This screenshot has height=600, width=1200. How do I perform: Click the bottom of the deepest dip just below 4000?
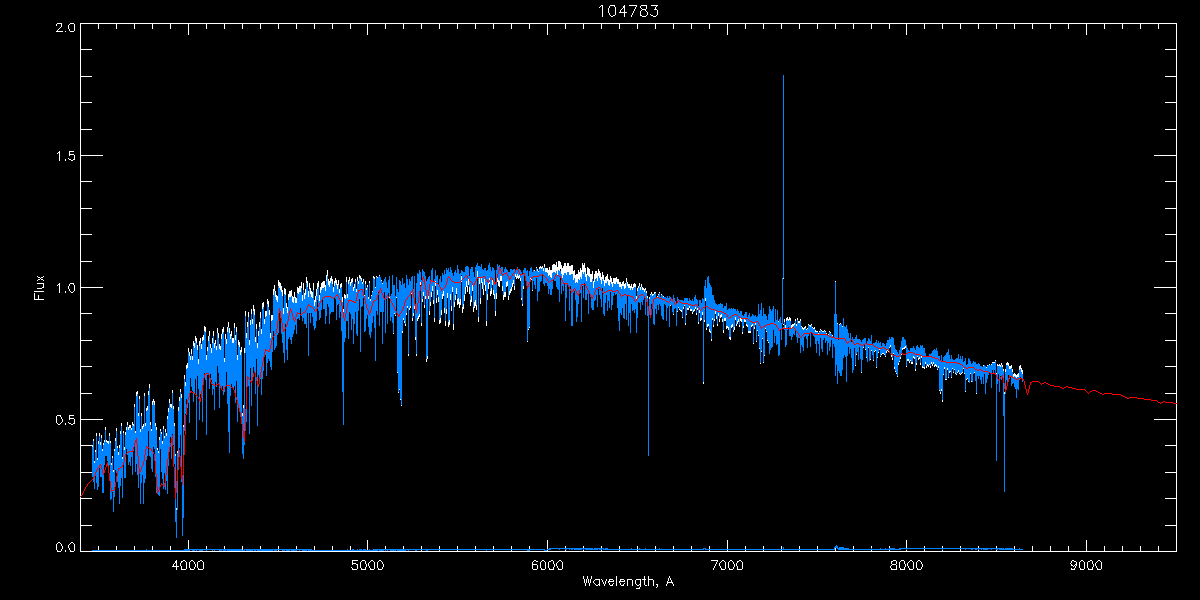(177, 537)
